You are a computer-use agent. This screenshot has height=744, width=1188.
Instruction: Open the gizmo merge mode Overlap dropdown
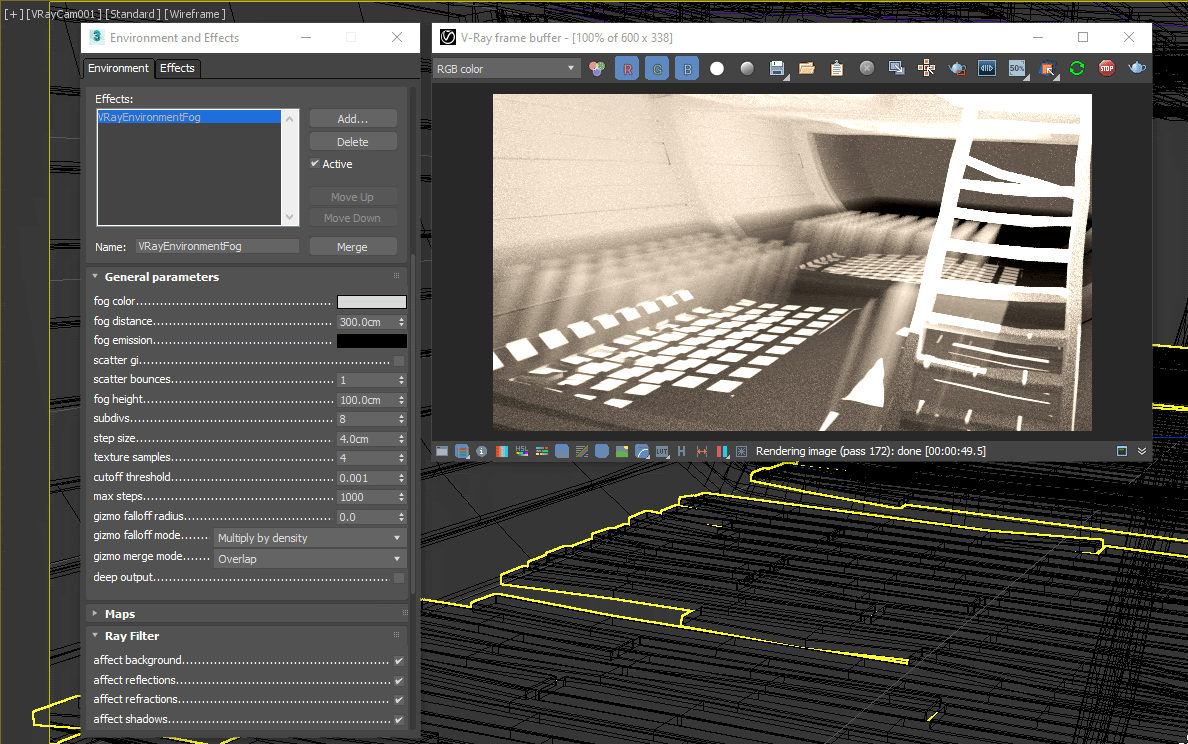(x=310, y=558)
